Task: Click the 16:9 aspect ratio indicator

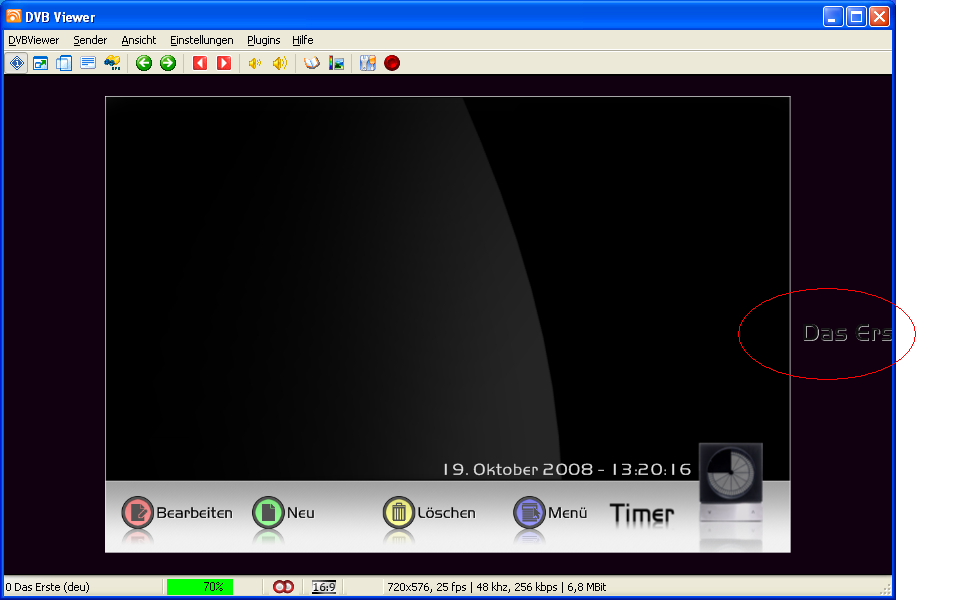Action: tap(324, 587)
